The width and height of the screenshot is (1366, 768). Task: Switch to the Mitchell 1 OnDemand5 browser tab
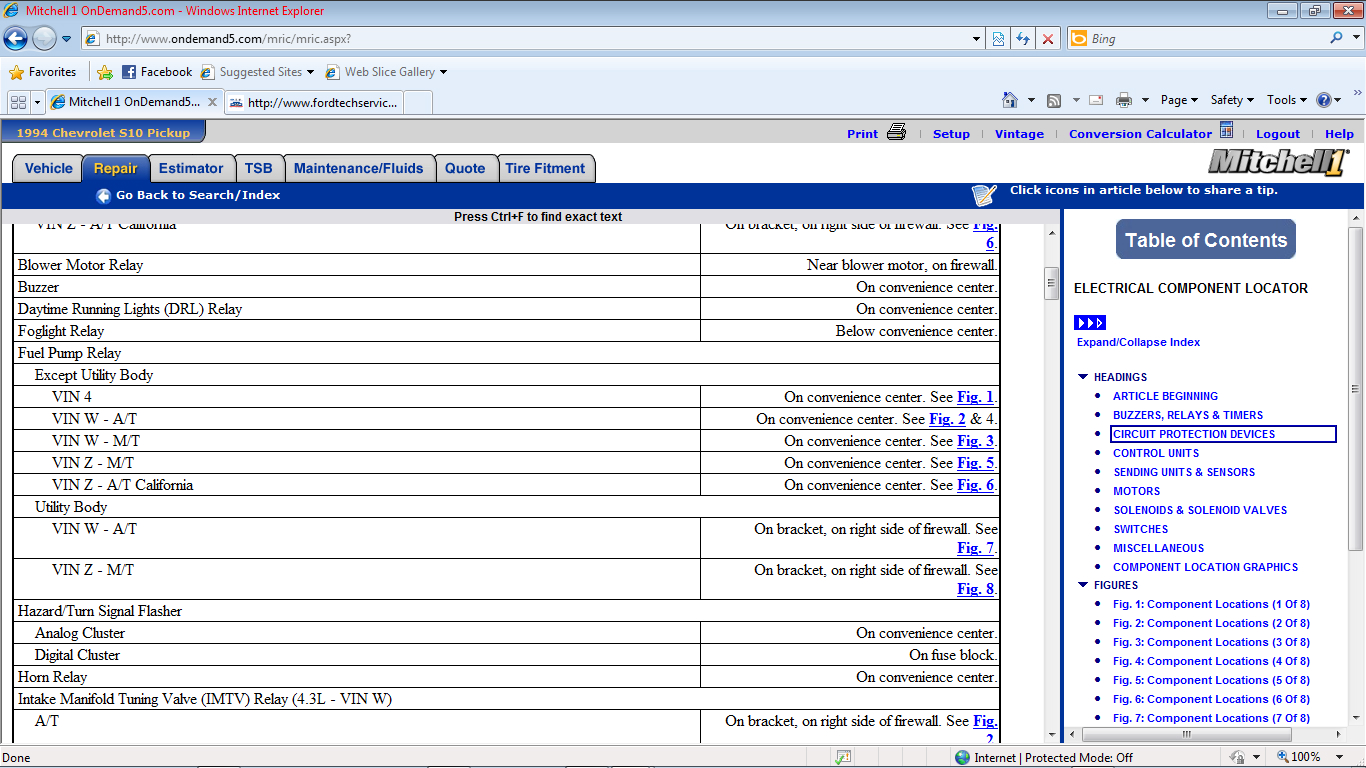click(134, 102)
